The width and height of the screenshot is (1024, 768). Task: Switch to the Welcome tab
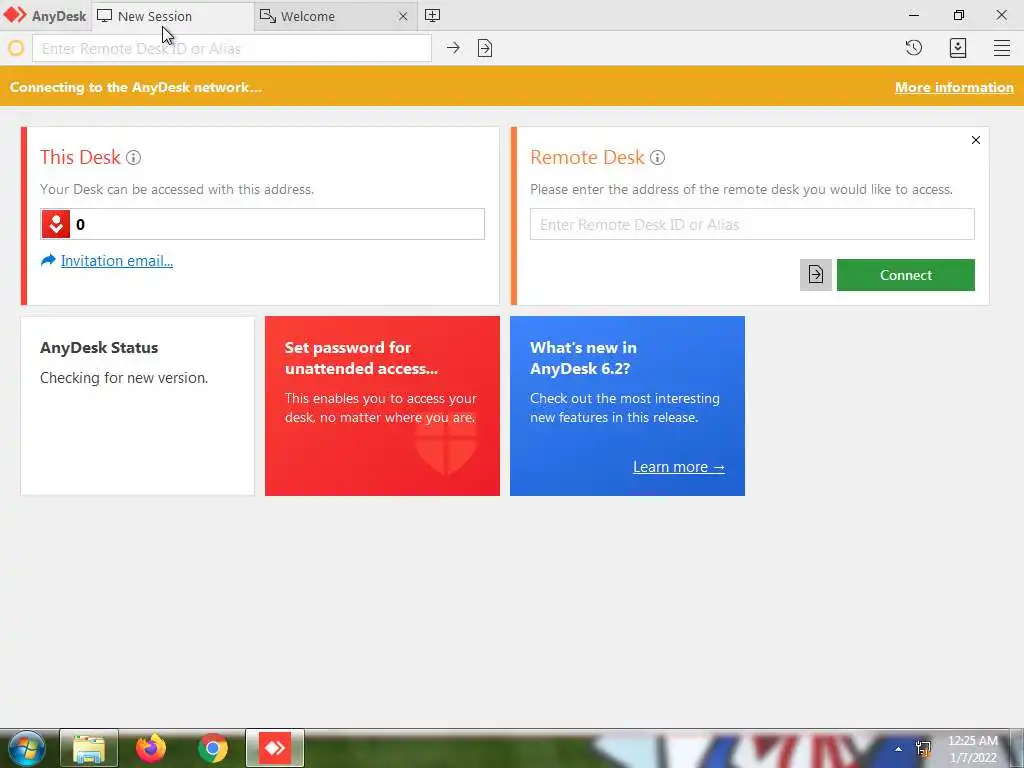click(x=336, y=16)
